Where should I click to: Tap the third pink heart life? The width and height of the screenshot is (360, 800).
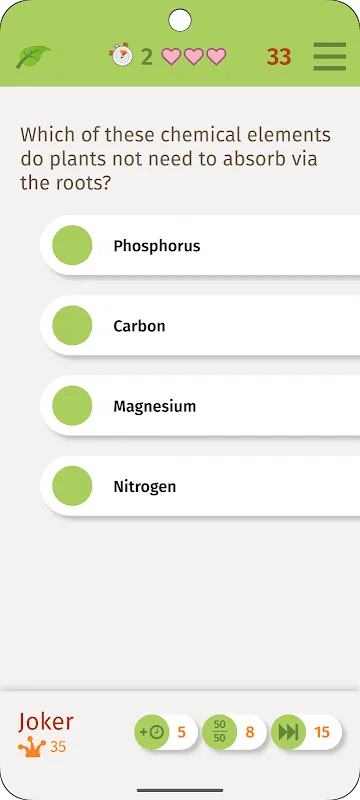tap(216, 56)
